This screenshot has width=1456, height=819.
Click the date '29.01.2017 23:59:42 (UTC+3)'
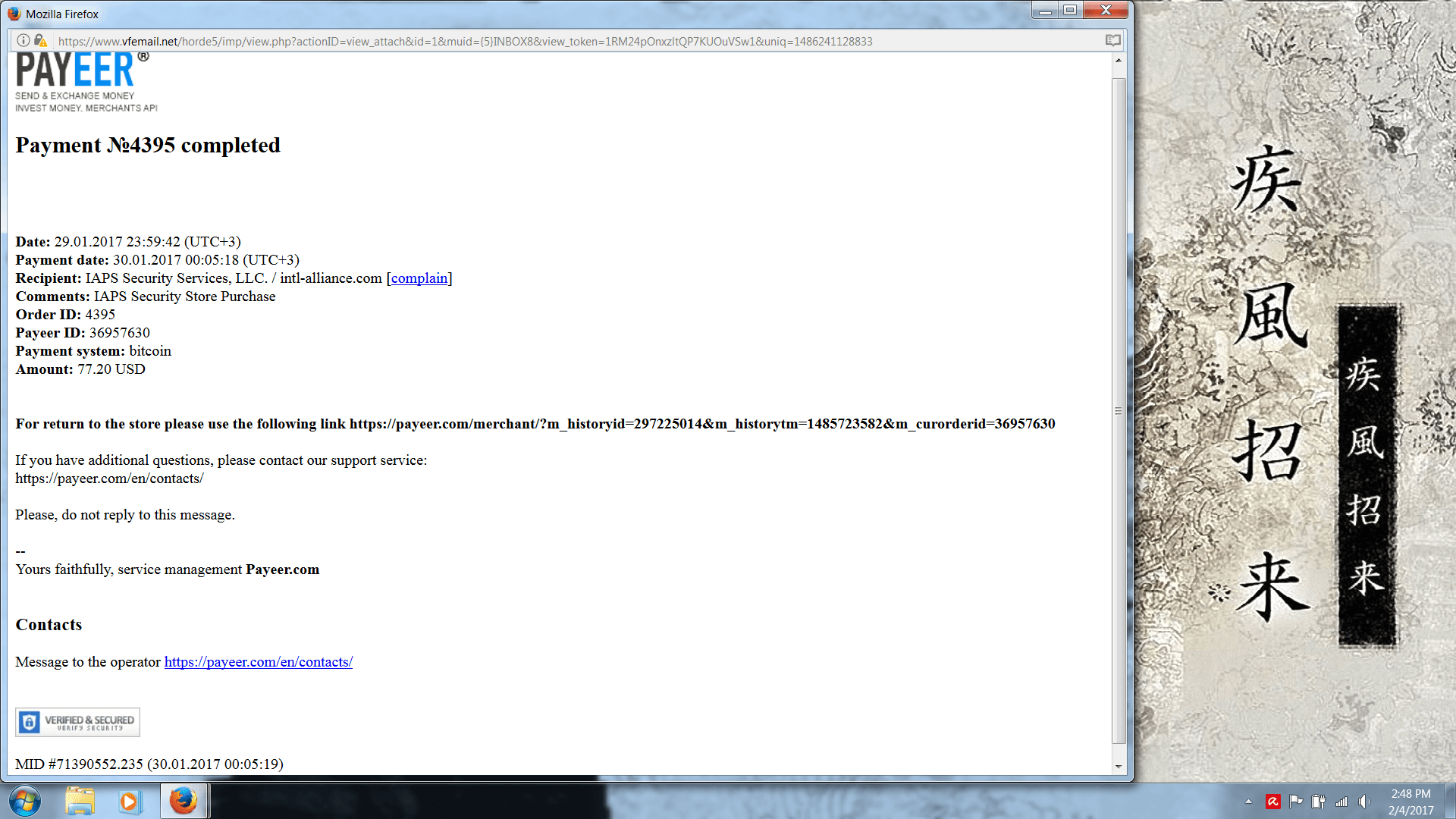(x=147, y=242)
